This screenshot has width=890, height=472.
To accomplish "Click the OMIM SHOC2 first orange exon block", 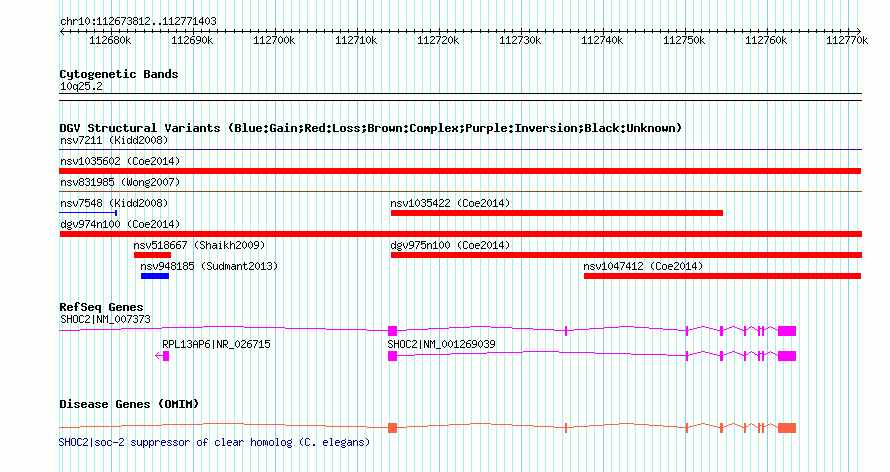I will 392,428.
